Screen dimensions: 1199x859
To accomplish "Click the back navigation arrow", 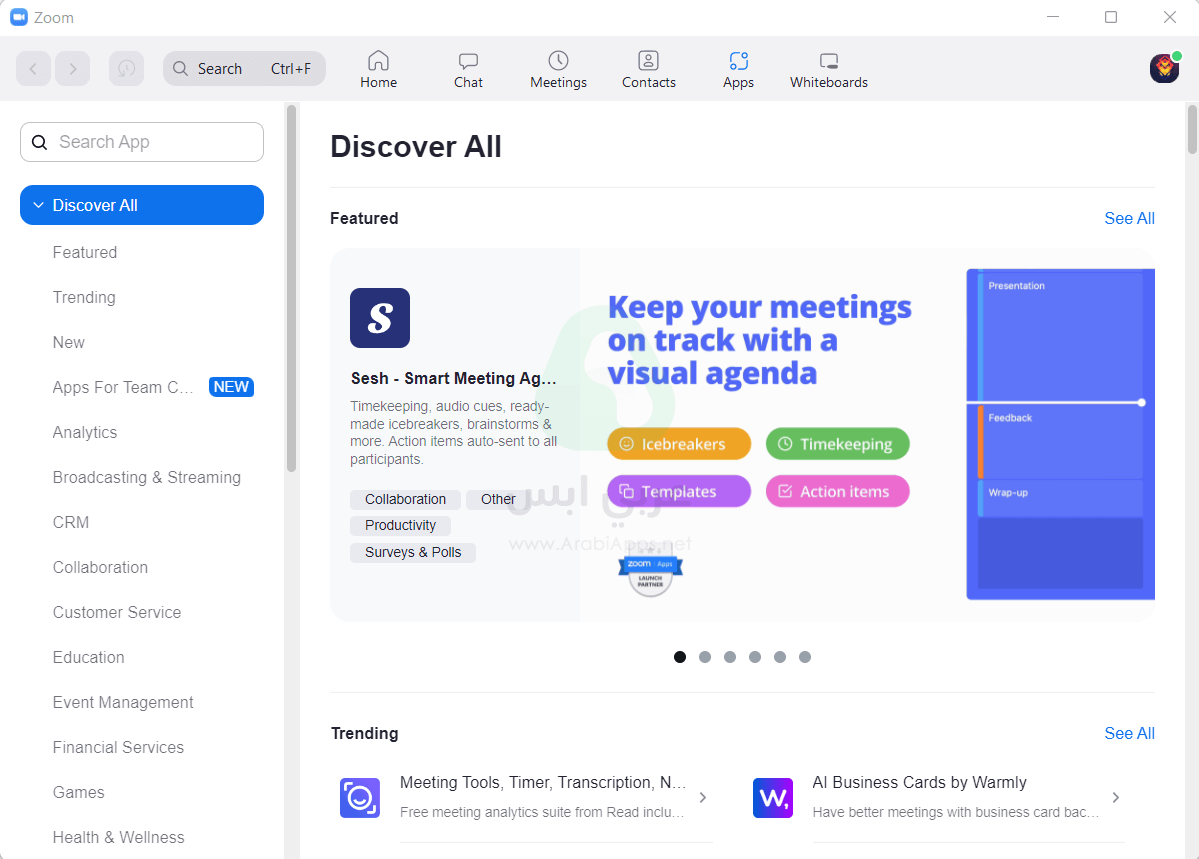I will coord(33,69).
